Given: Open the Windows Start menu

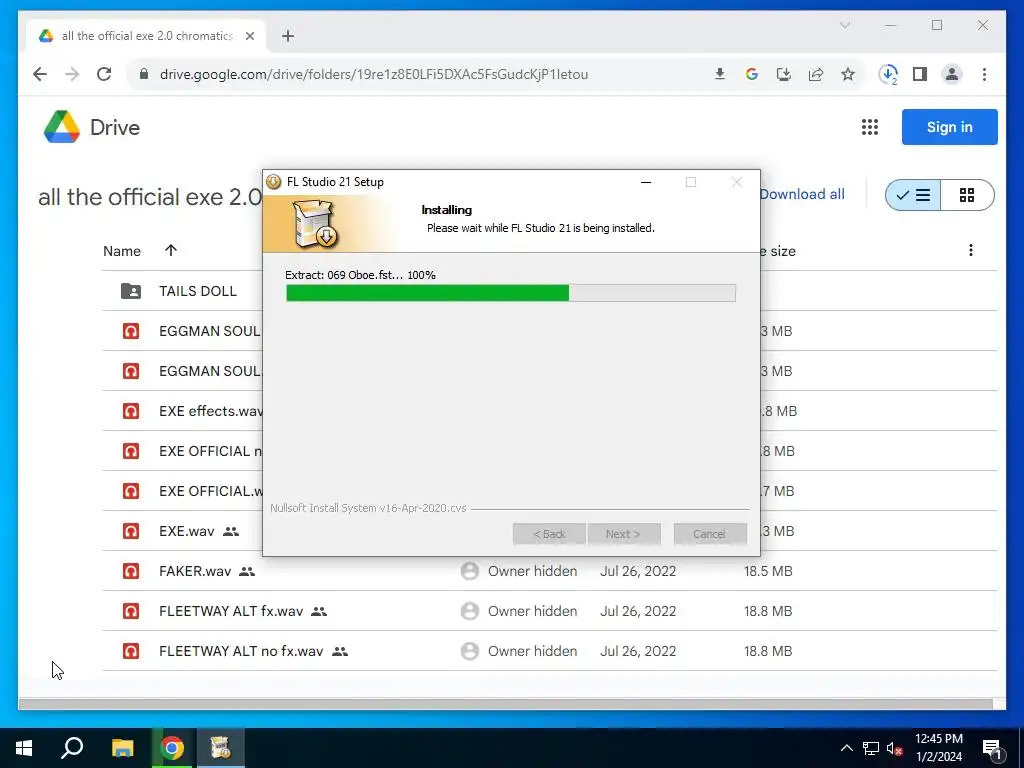Looking at the screenshot, I should pos(24,748).
